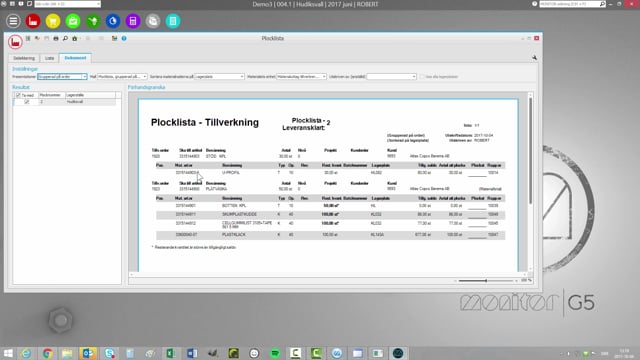
Task: Switch to the Selektering tab
Action: [24, 58]
